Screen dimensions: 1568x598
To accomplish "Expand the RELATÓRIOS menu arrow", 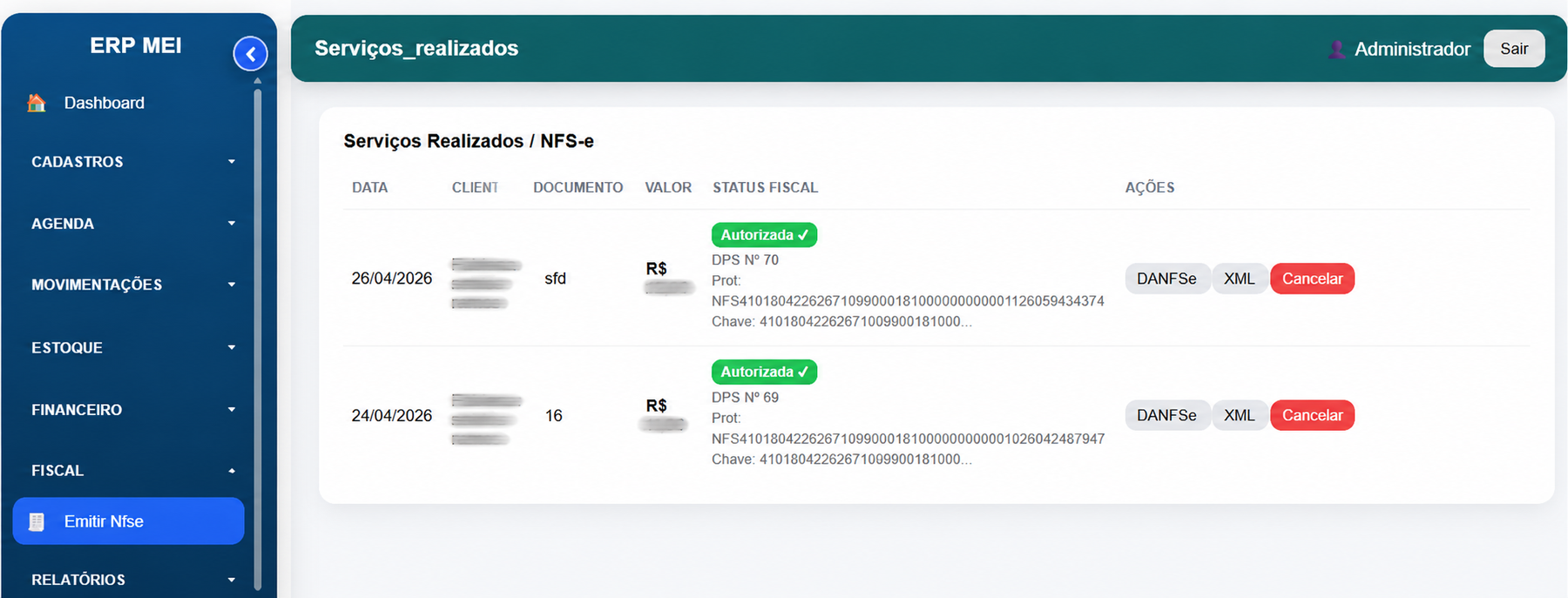I will pyautogui.click(x=232, y=580).
